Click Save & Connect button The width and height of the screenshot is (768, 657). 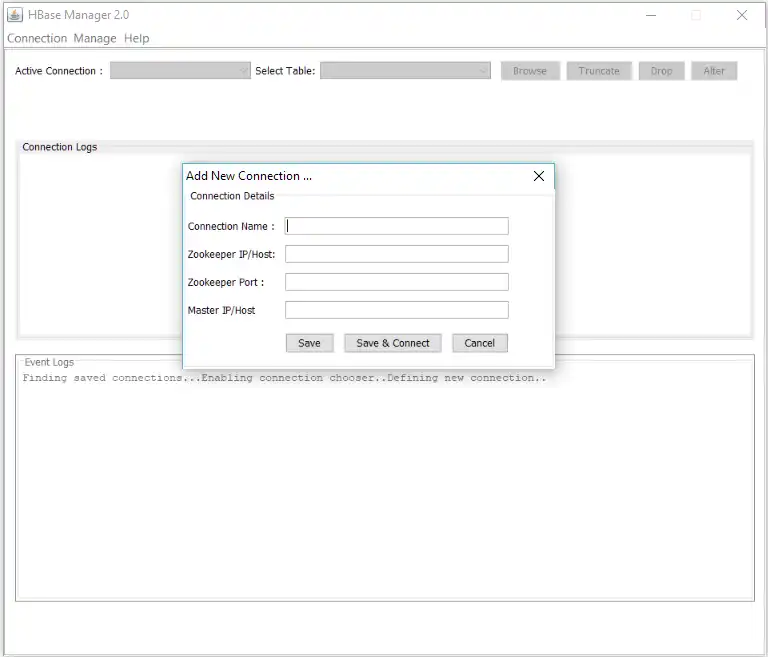coord(393,343)
